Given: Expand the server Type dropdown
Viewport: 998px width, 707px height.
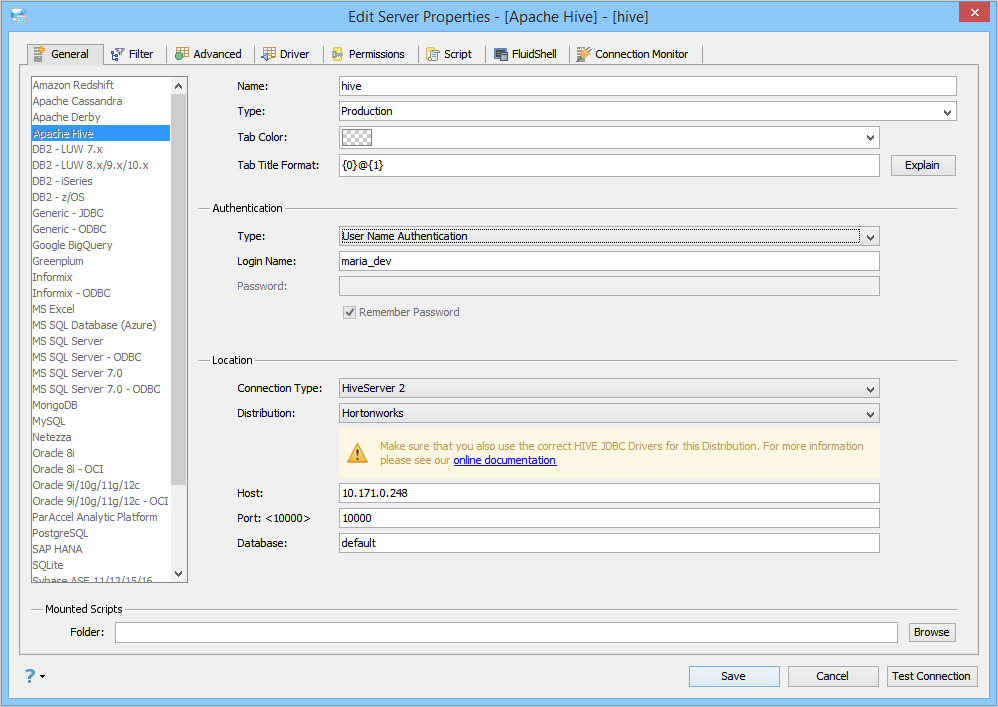Looking at the screenshot, I should click(x=948, y=112).
